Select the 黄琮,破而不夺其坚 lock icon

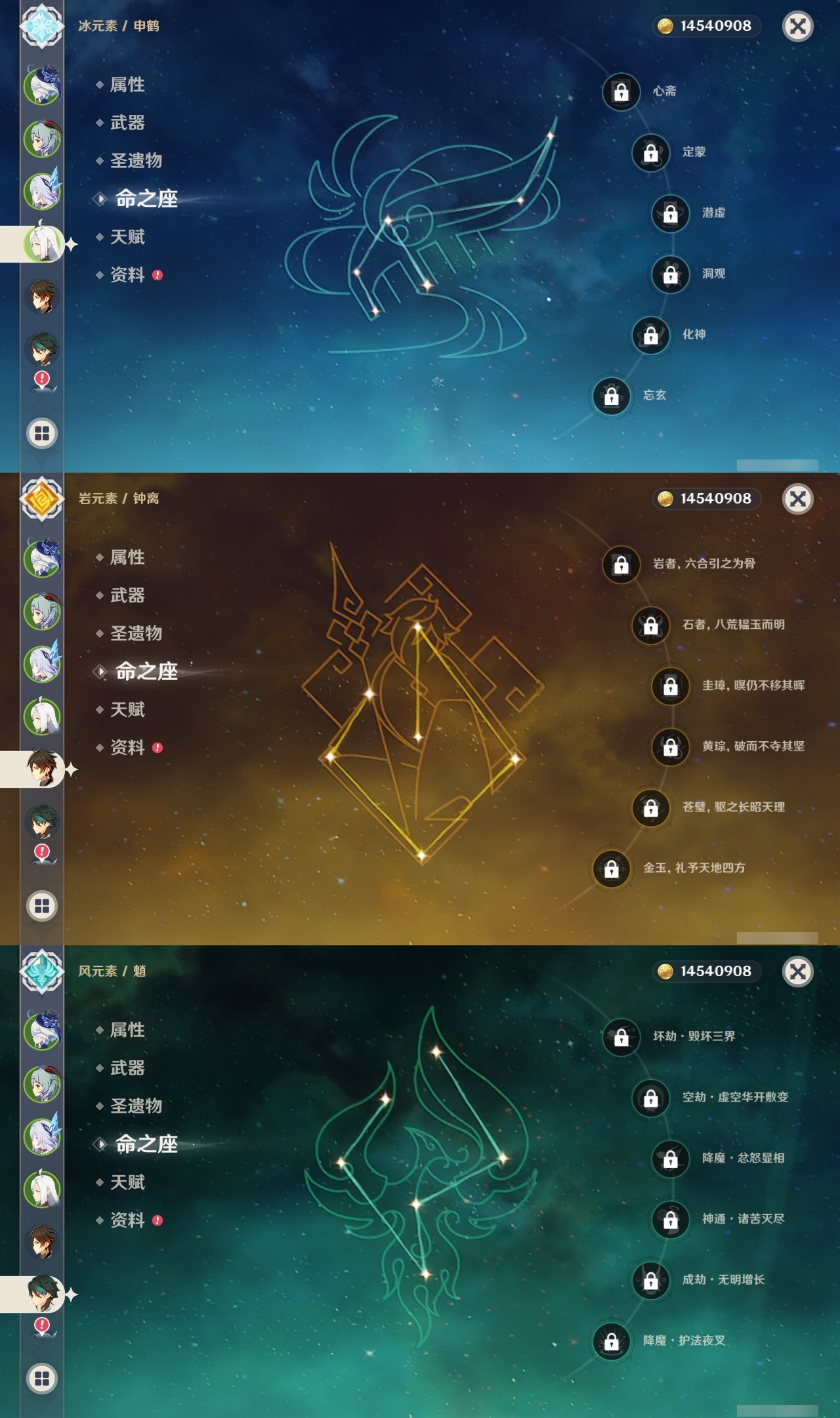[x=670, y=747]
